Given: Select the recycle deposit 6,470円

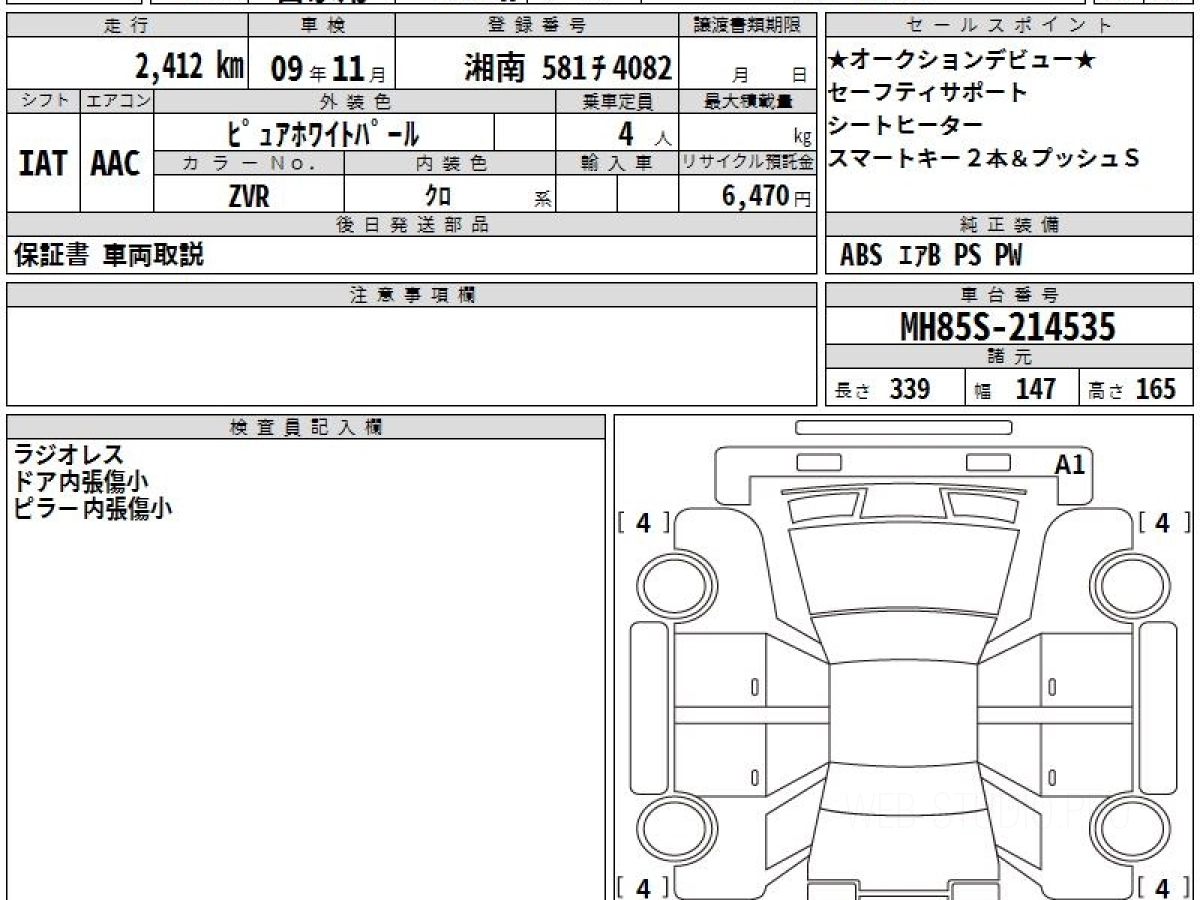Looking at the screenshot, I should pyautogui.click(x=767, y=196).
